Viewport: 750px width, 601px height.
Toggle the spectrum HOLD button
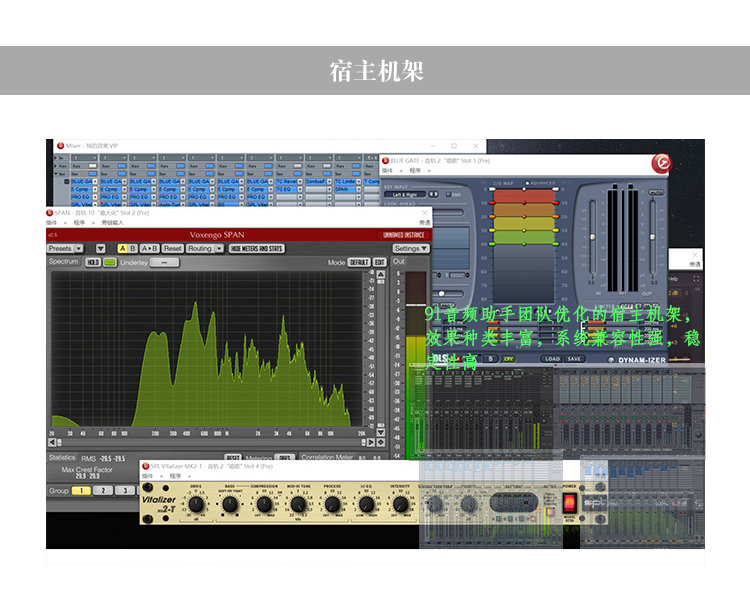[93, 262]
